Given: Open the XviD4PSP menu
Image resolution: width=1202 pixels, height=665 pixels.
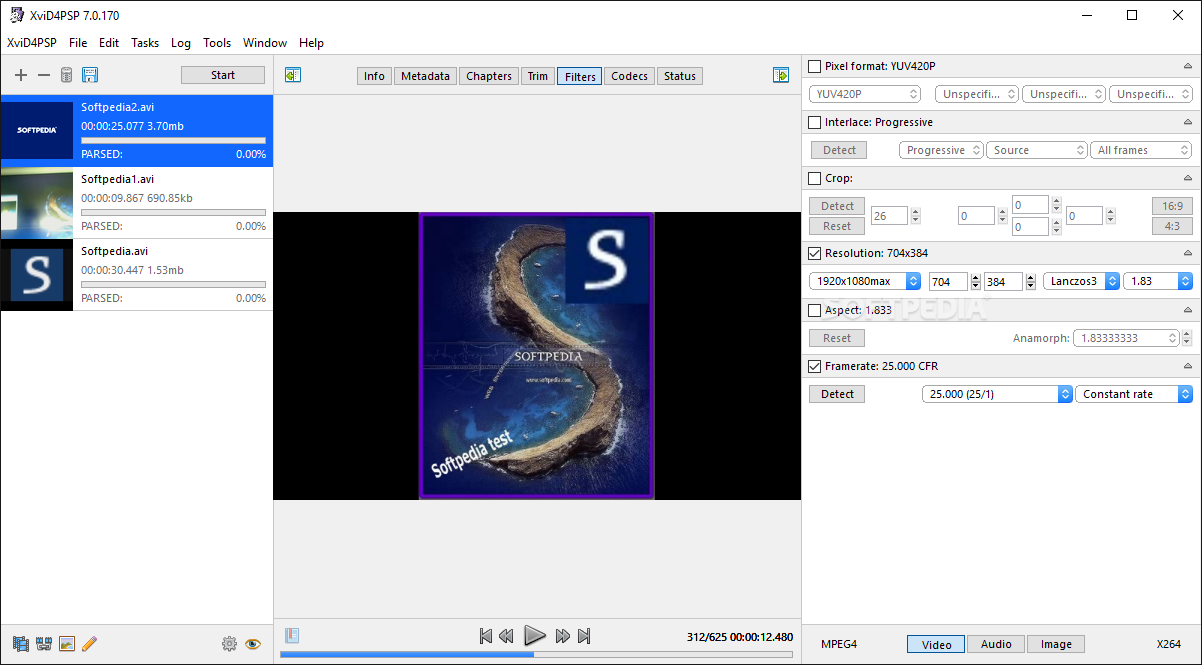Looking at the screenshot, I should coord(32,43).
